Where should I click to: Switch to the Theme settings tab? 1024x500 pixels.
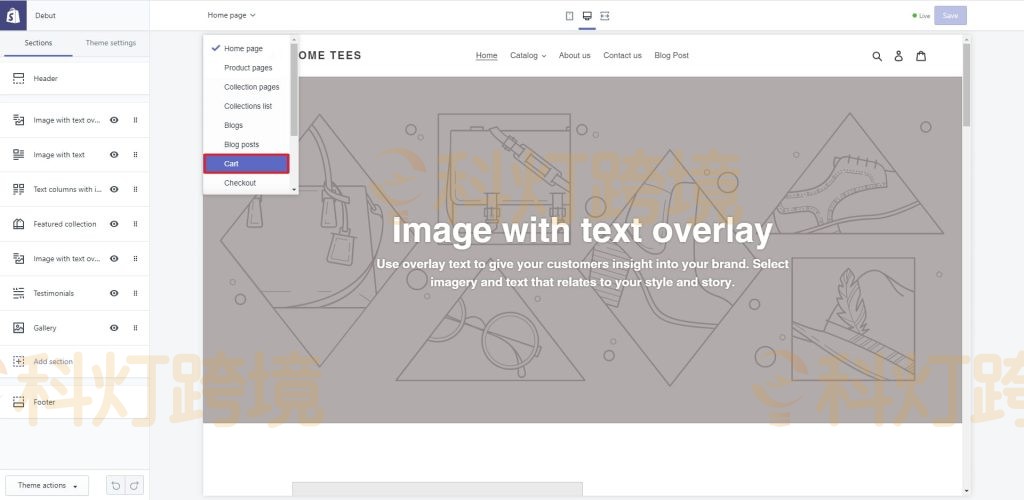pos(110,43)
